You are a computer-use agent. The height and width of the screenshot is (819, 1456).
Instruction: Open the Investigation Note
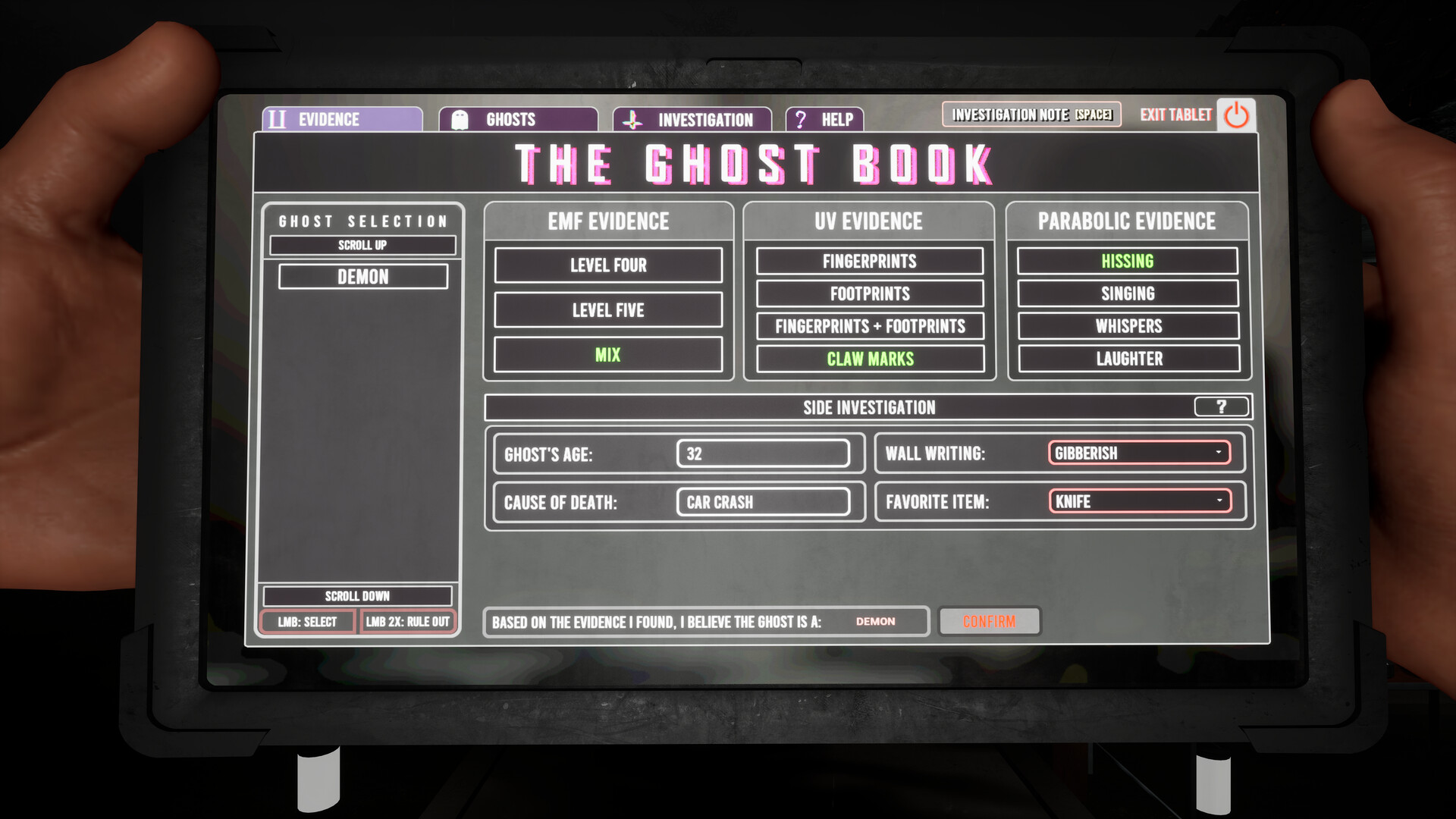[x=1030, y=115]
